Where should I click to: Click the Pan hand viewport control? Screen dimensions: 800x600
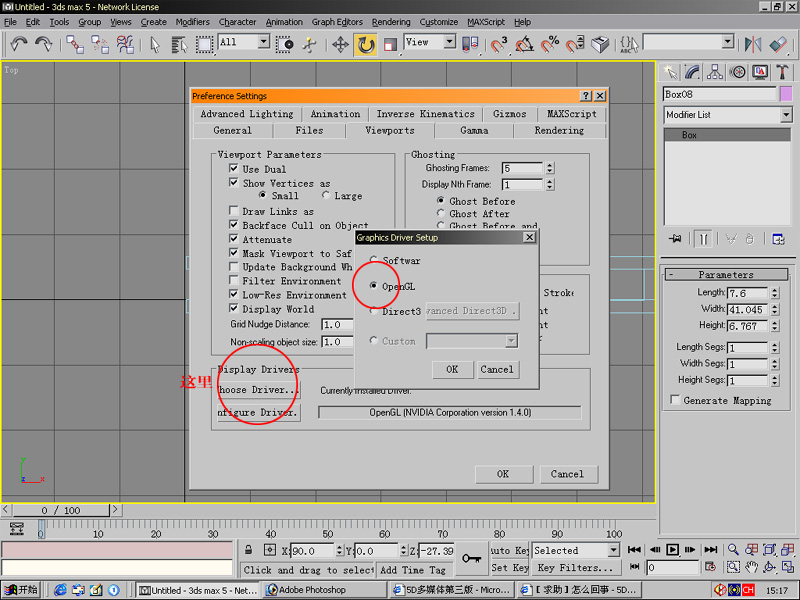point(751,567)
